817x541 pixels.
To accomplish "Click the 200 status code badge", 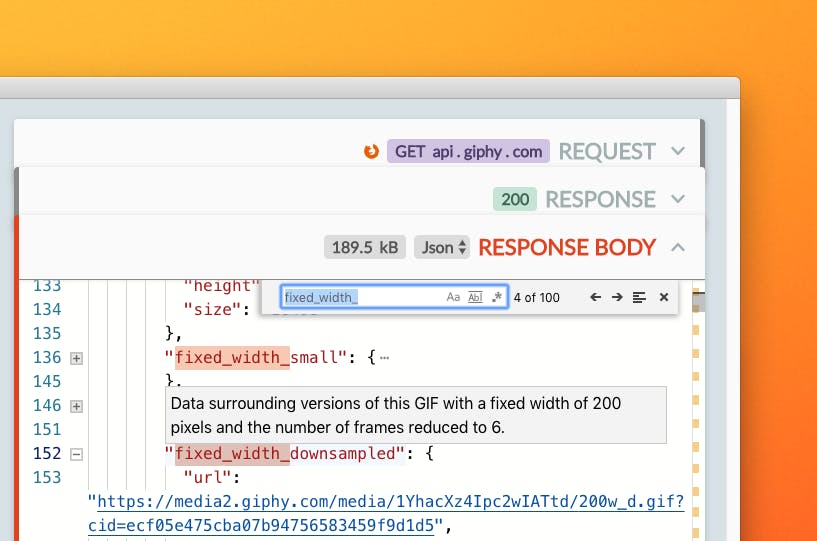I will pyautogui.click(x=515, y=199).
